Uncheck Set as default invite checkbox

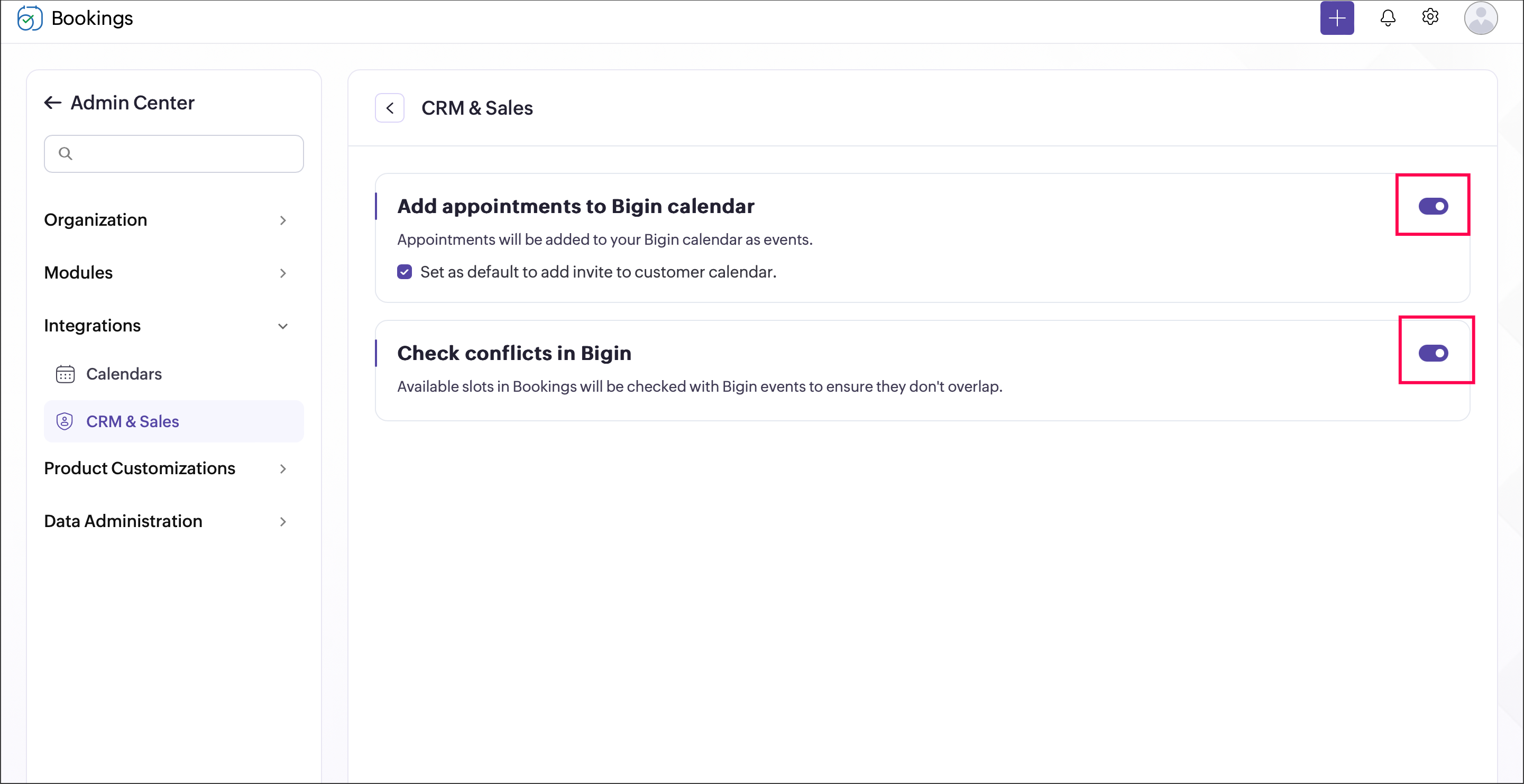pyautogui.click(x=405, y=272)
